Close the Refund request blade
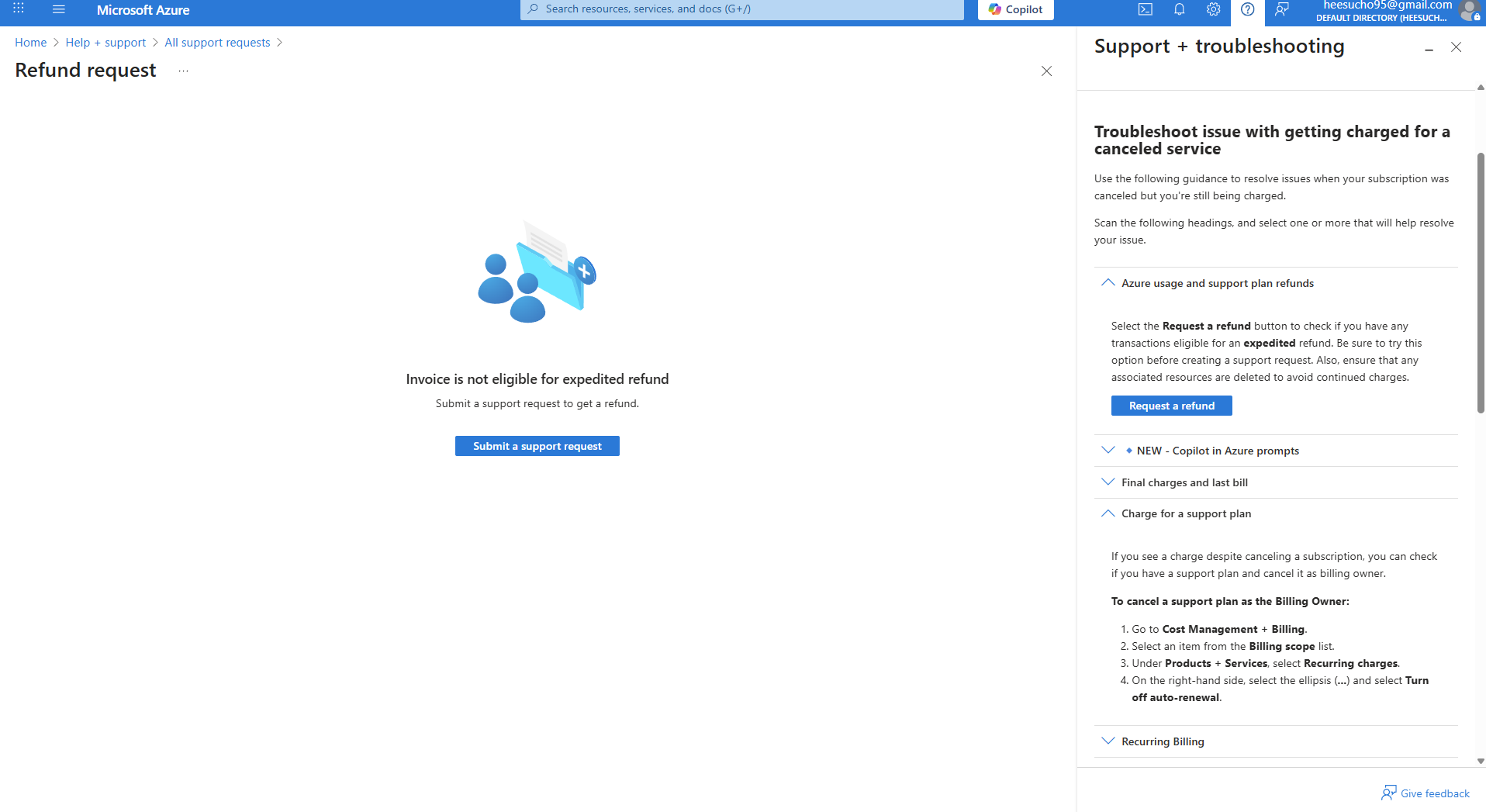Viewport: 1486px width, 812px height. click(1046, 71)
